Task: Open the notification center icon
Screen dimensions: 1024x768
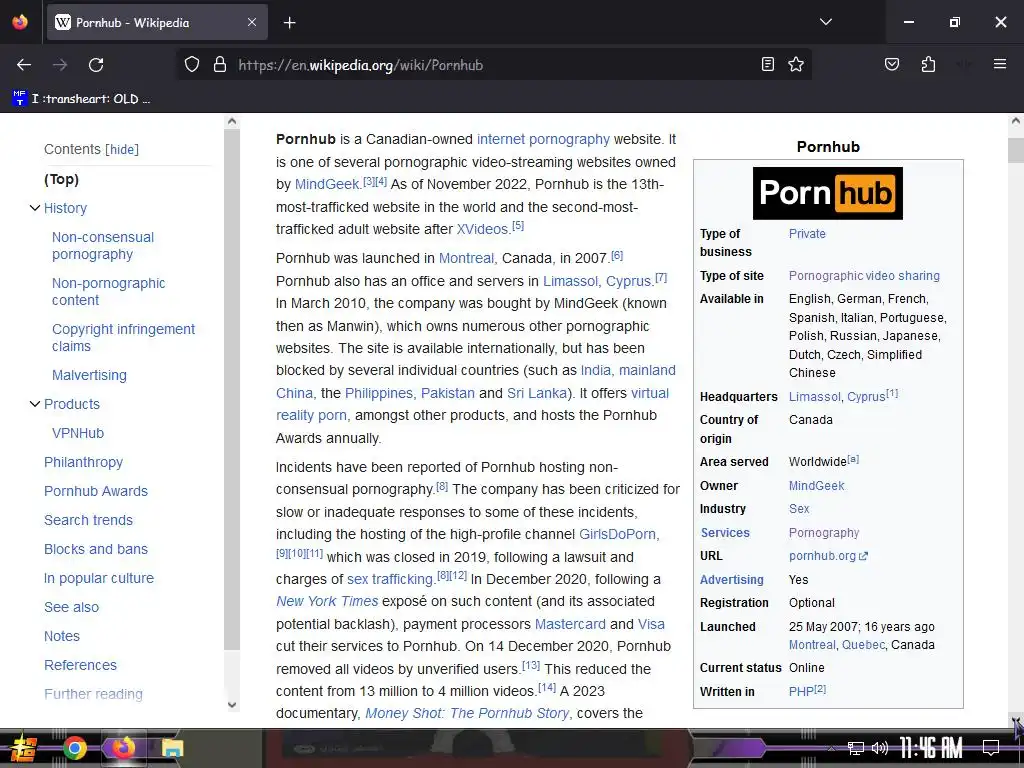Action: [x=991, y=748]
